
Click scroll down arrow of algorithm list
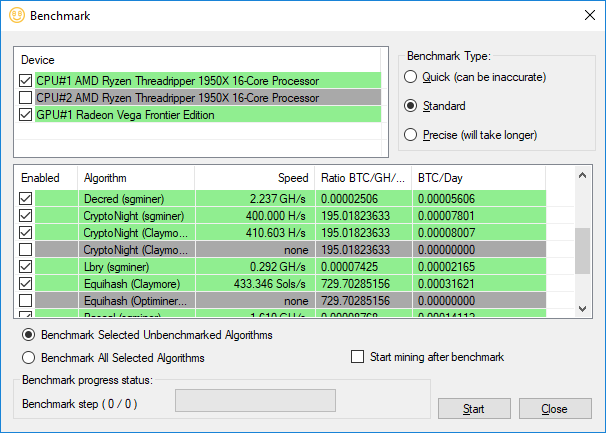tap(582, 309)
